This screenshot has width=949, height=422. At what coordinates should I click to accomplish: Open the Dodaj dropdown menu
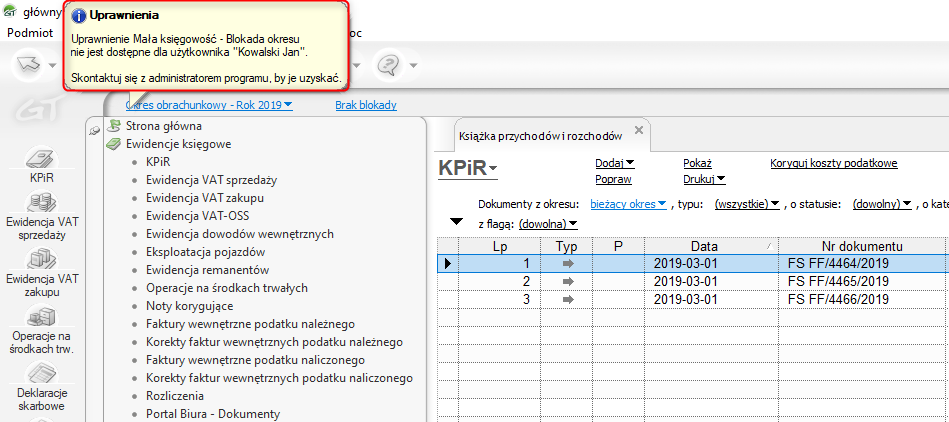click(x=615, y=163)
